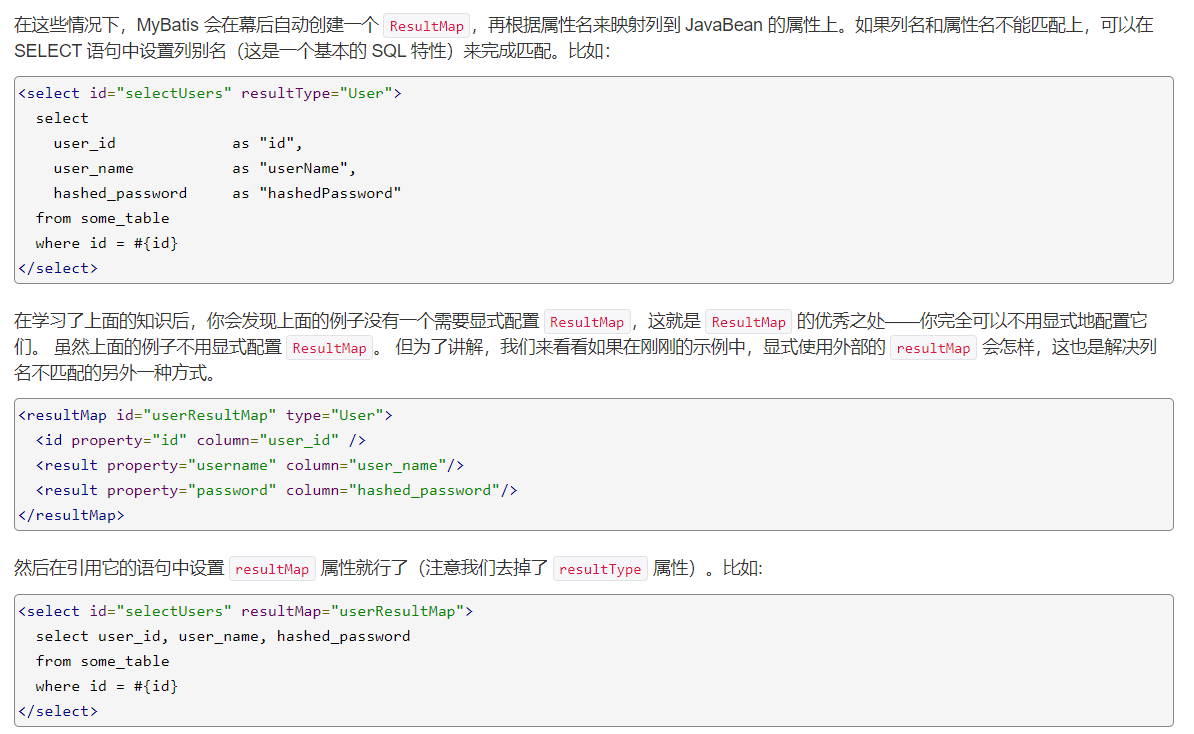The width and height of the screenshot is (1194, 734).
Task: Click the <resultMap id="userResultMap" type="User"> line
Action: (x=206, y=415)
